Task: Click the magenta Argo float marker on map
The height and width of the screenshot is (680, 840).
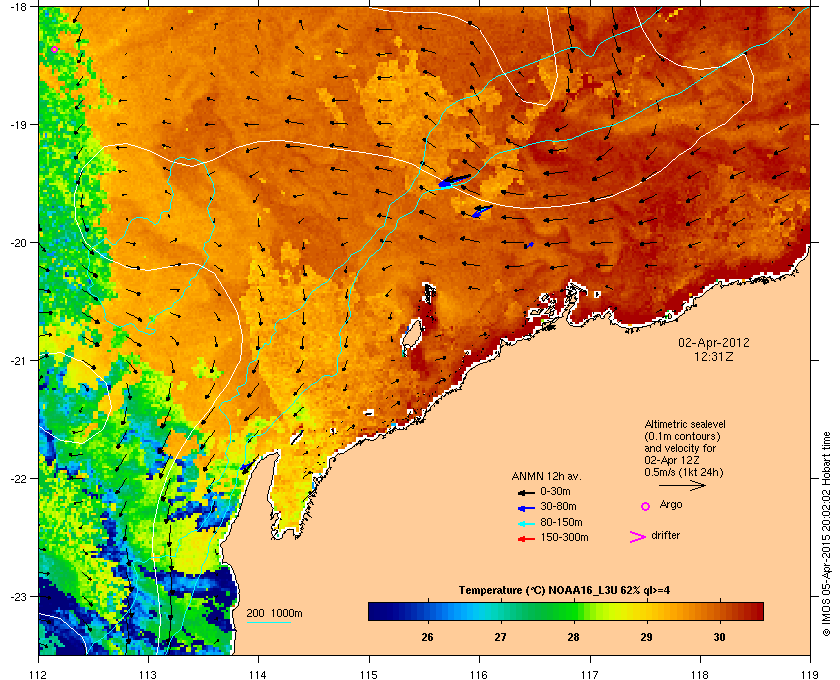Action: tap(54, 49)
